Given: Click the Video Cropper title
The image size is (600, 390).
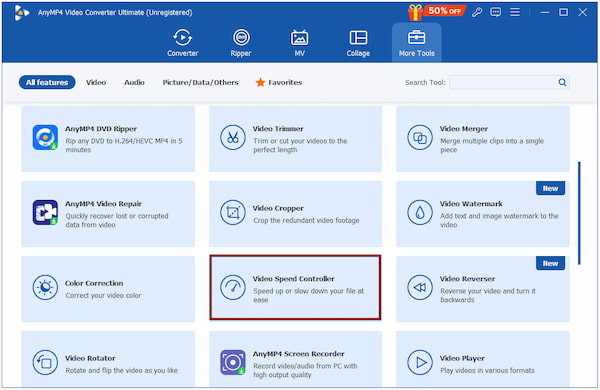Looking at the screenshot, I should pos(278,209).
